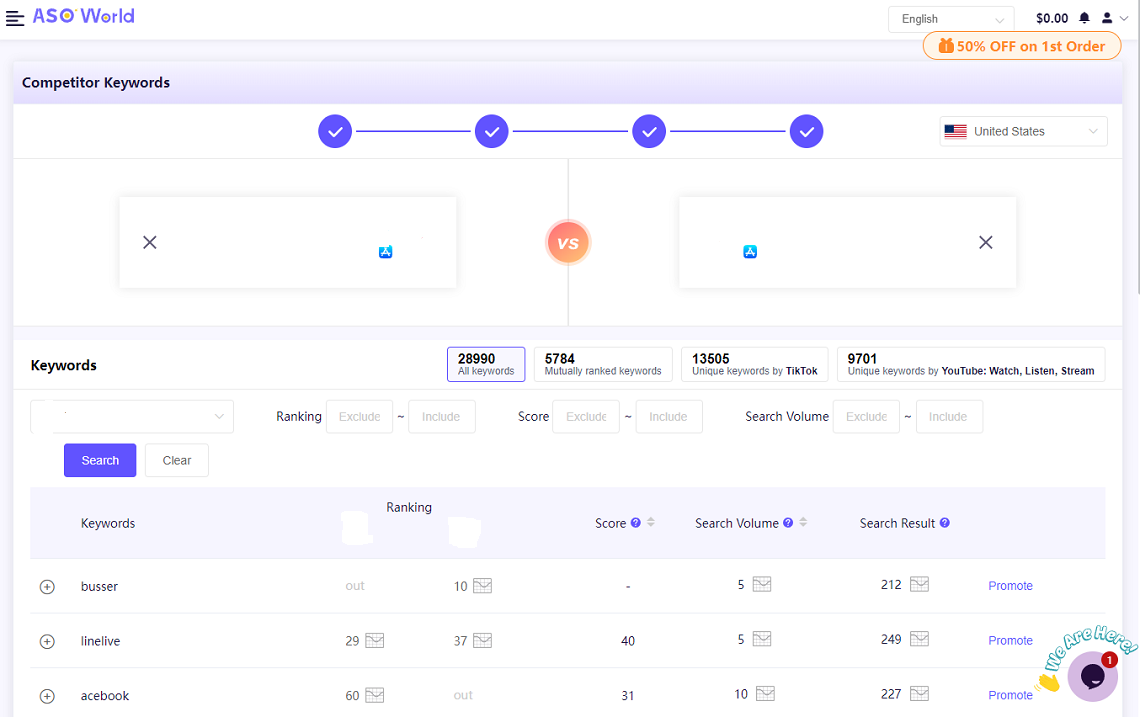This screenshot has width=1140, height=717.
Task: Open the English language dropdown
Action: click(951, 19)
